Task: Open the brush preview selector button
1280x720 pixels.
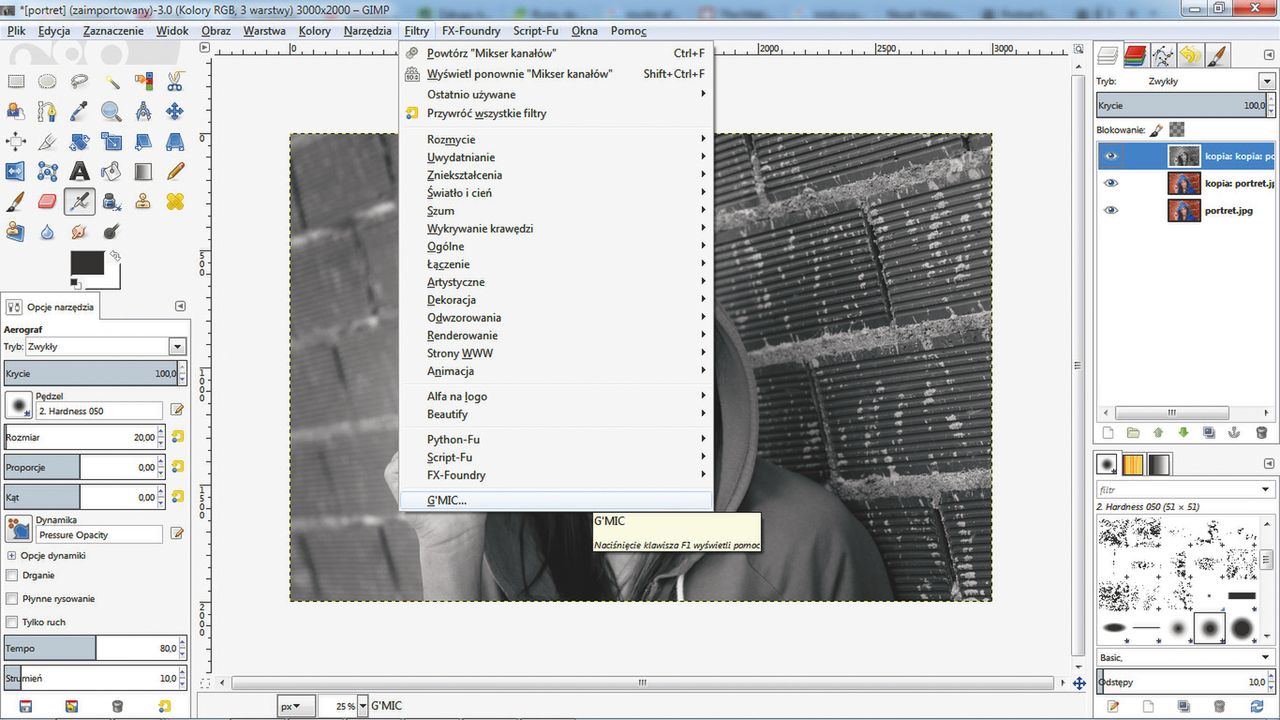Action: (x=18, y=405)
